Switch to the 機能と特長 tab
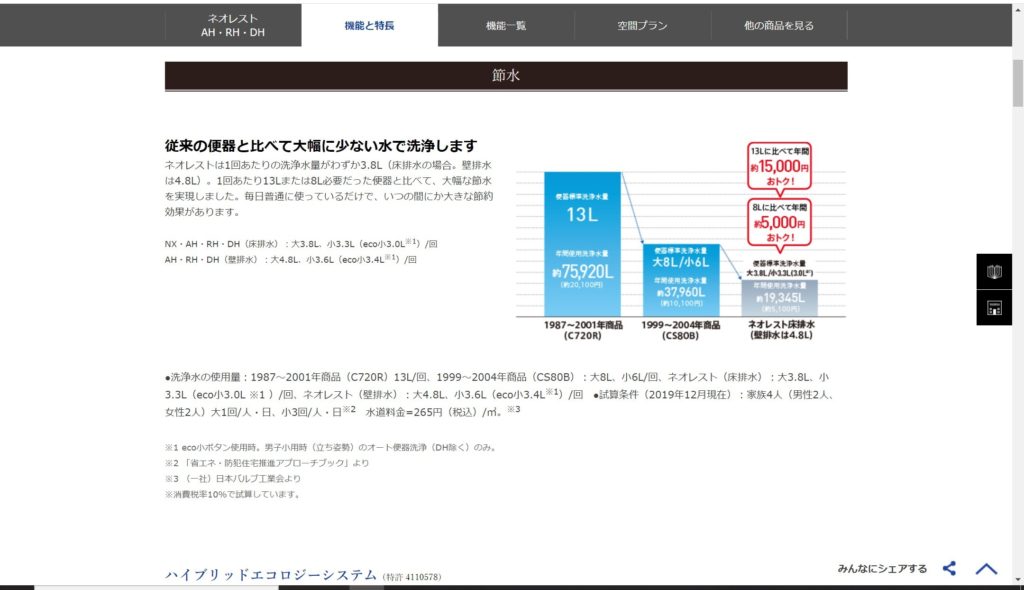Viewport: 1024px width, 590px height. click(x=369, y=25)
